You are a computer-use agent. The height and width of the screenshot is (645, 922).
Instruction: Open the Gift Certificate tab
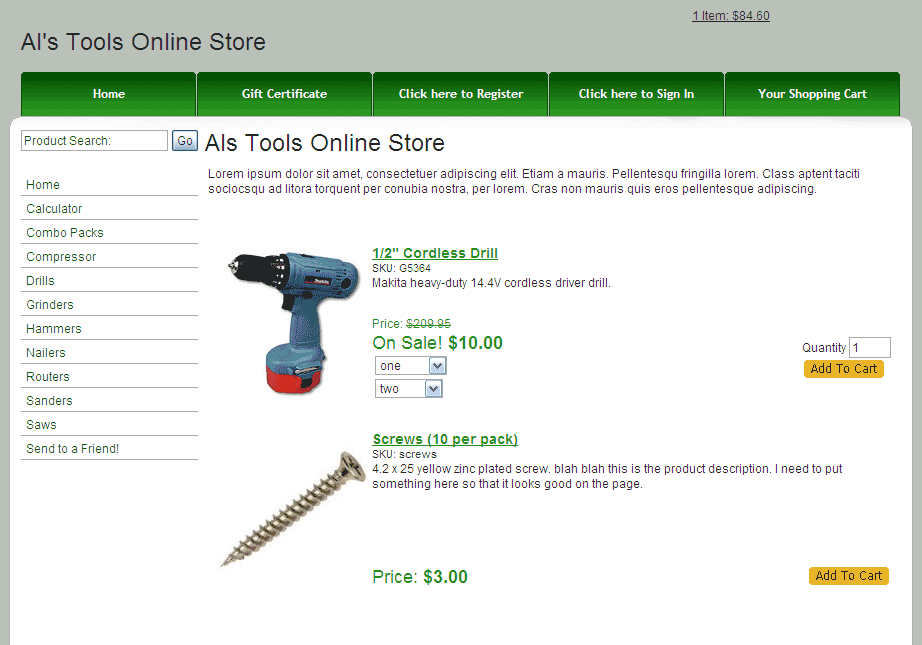click(x=285, y=94)
